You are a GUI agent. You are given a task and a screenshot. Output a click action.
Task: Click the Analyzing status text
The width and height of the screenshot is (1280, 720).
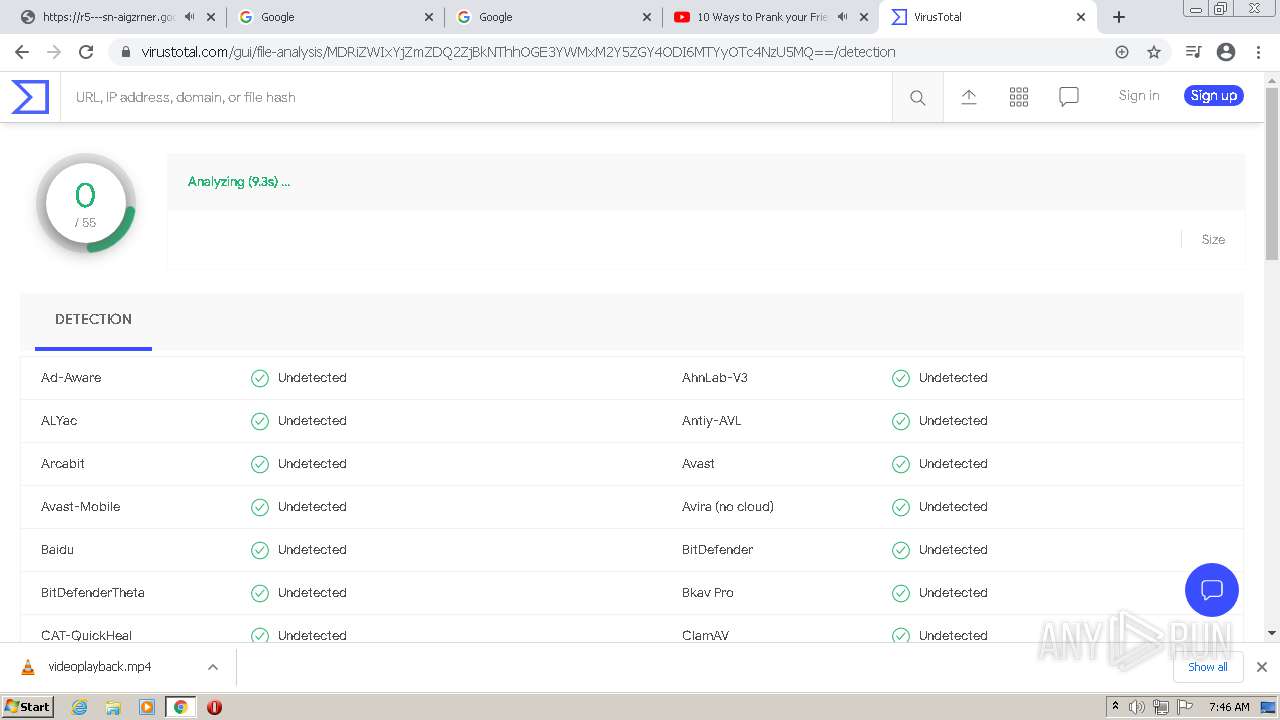pos(239,182)
